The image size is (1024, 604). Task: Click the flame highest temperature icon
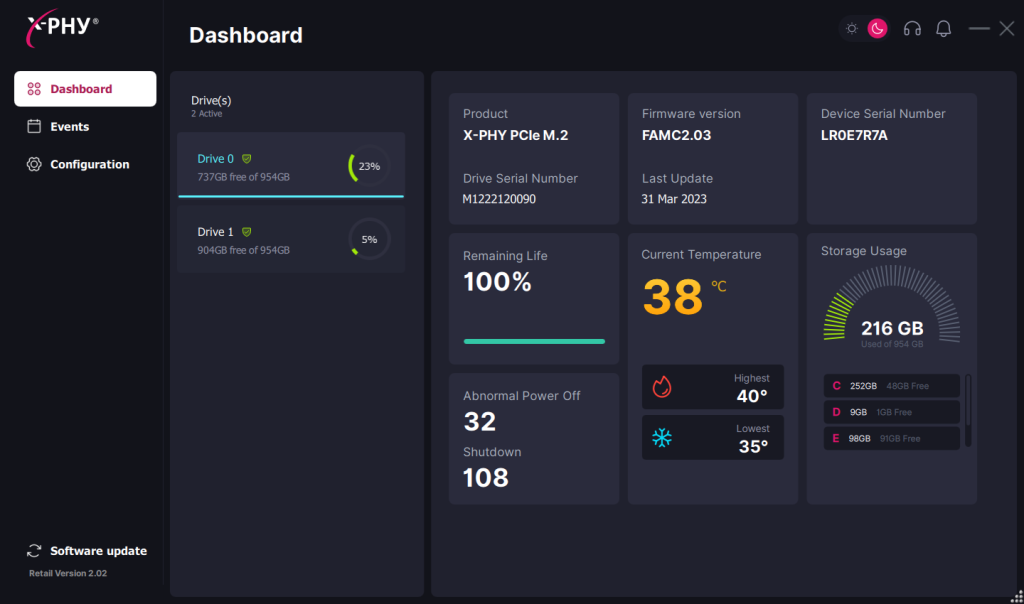(x=662, y=387)
